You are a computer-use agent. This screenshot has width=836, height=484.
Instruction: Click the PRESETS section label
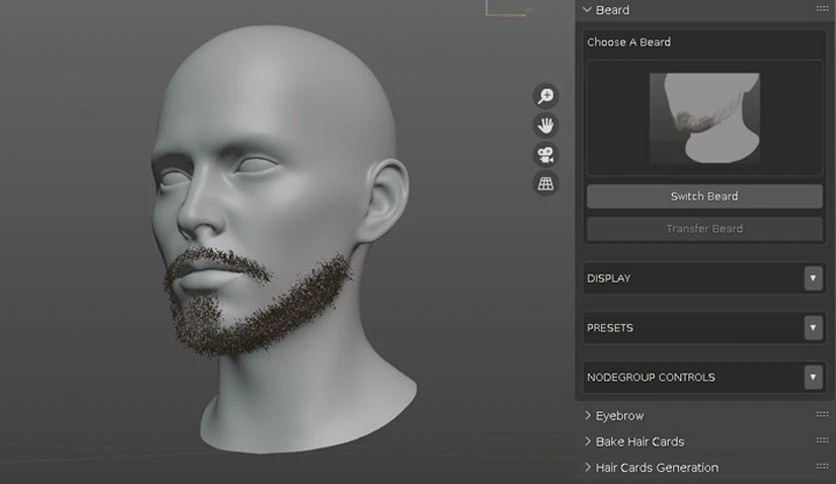pyautogui.click(x=610, y=328)
